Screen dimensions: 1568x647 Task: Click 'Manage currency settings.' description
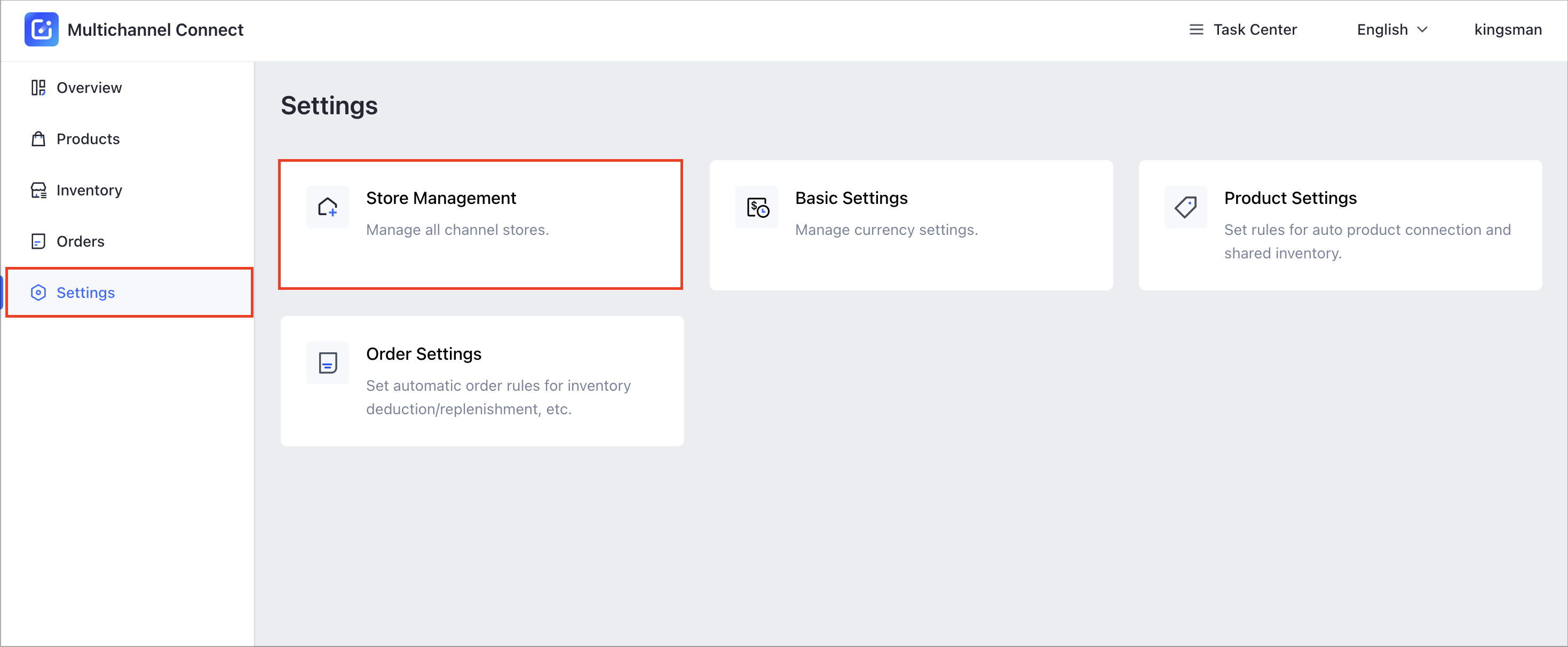click(x=886, y=230)
